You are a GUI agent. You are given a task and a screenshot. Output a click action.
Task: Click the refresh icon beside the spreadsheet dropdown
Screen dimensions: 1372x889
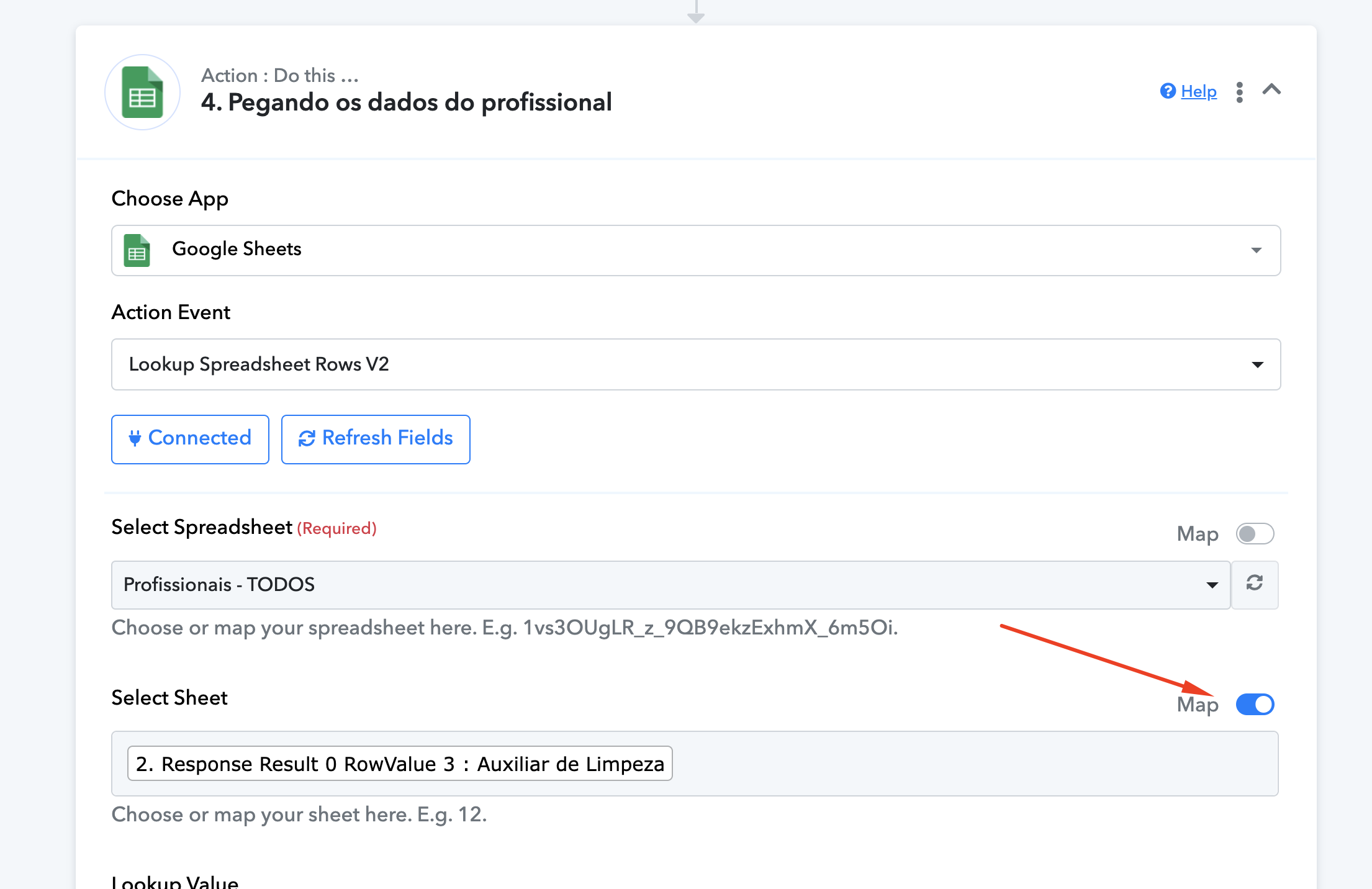pyautogui.click(x=1255, y=584)
